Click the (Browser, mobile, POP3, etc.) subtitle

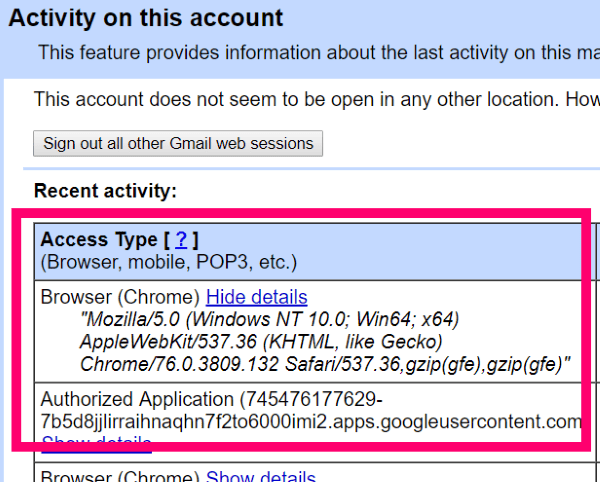(x=169, y=262)
